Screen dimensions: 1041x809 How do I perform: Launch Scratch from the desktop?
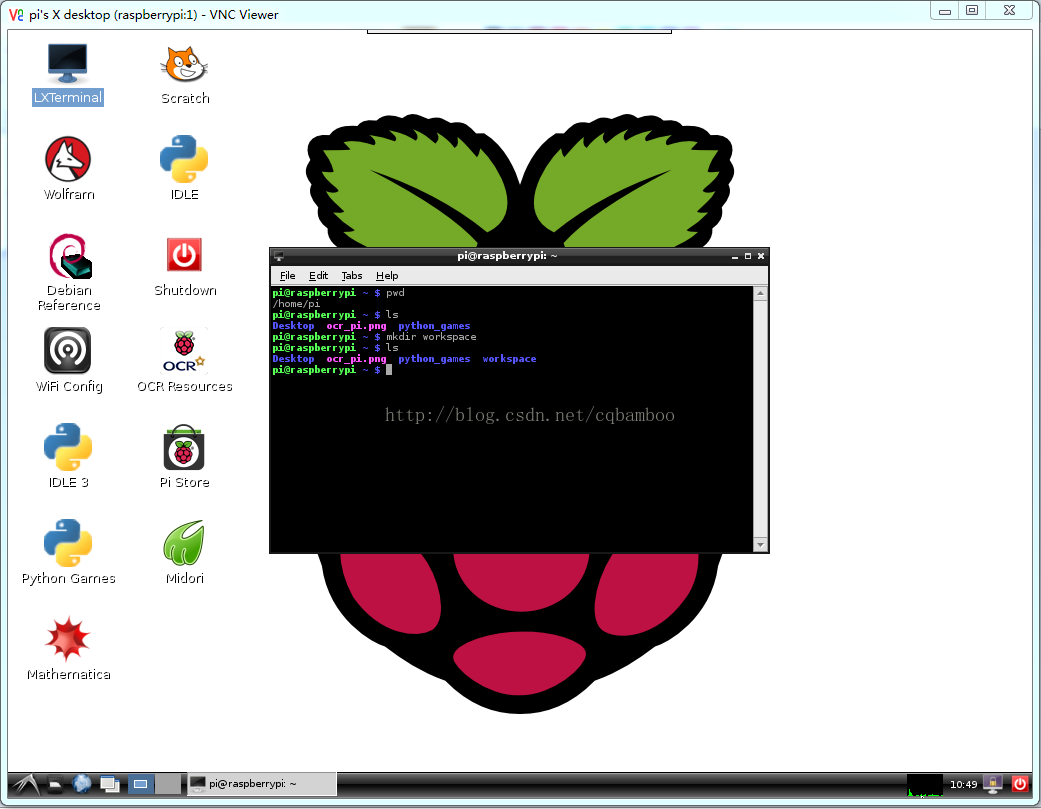185,74
